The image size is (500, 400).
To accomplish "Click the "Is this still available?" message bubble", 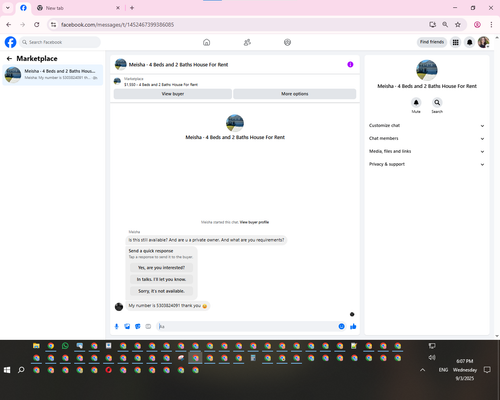I will tap(206, 240).
